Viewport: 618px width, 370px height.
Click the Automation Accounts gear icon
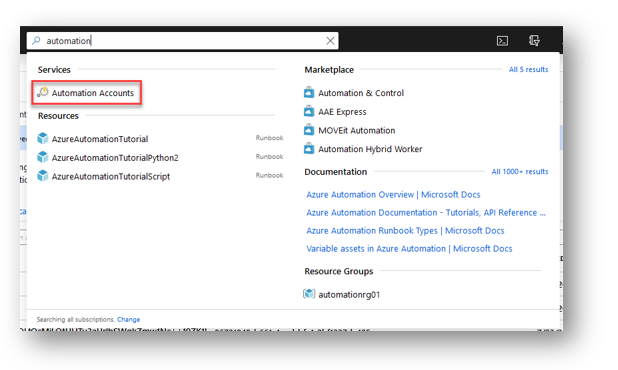[43, 92]
